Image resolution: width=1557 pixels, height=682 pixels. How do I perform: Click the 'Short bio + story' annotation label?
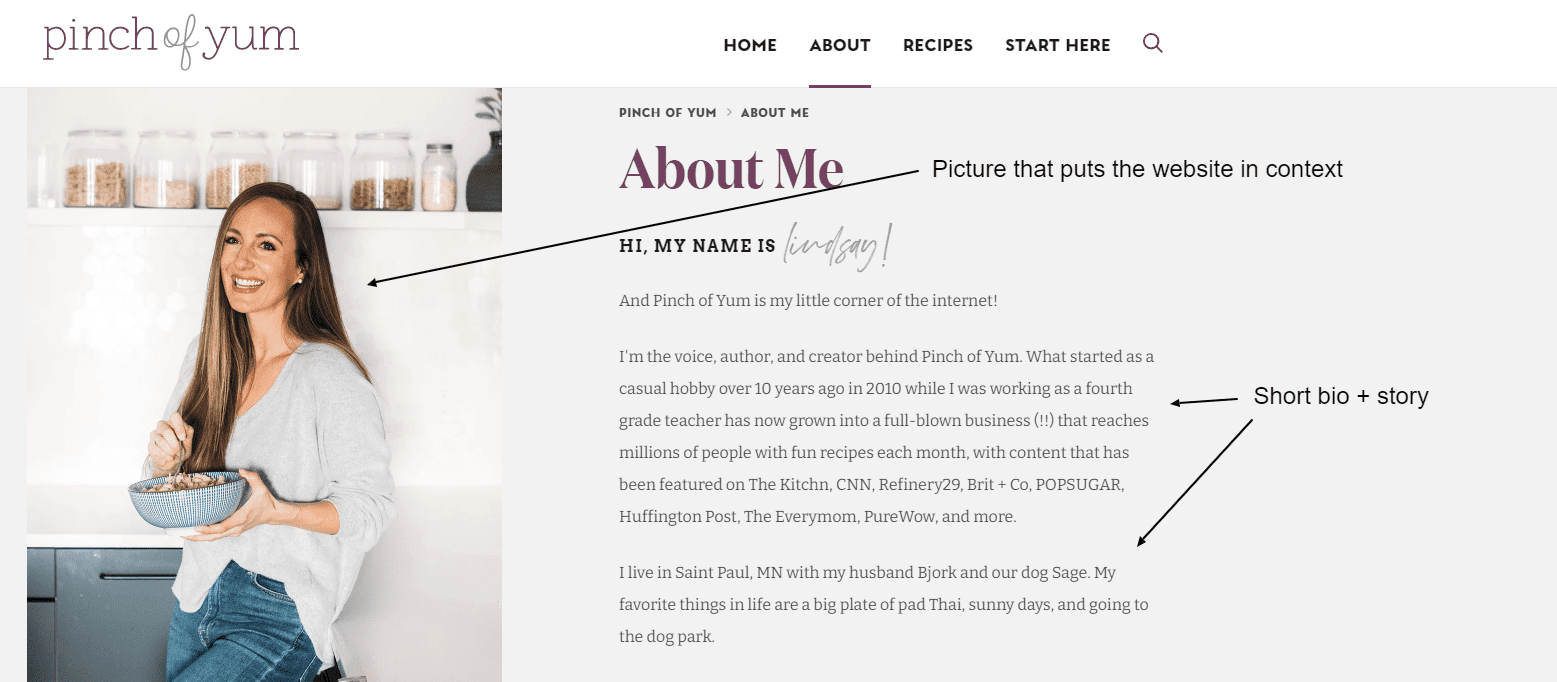click(x=1341, y=397)
